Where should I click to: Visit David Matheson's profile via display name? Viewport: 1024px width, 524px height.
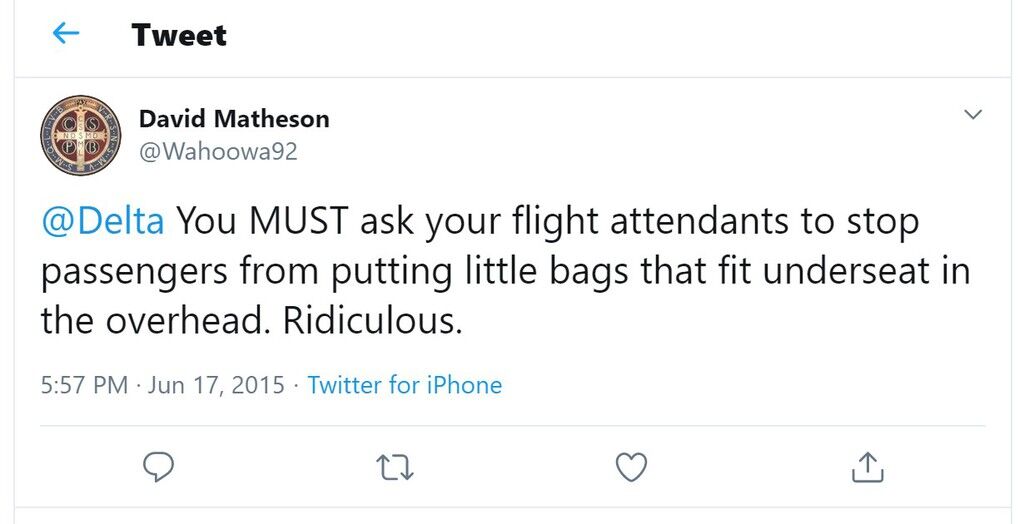234,119
